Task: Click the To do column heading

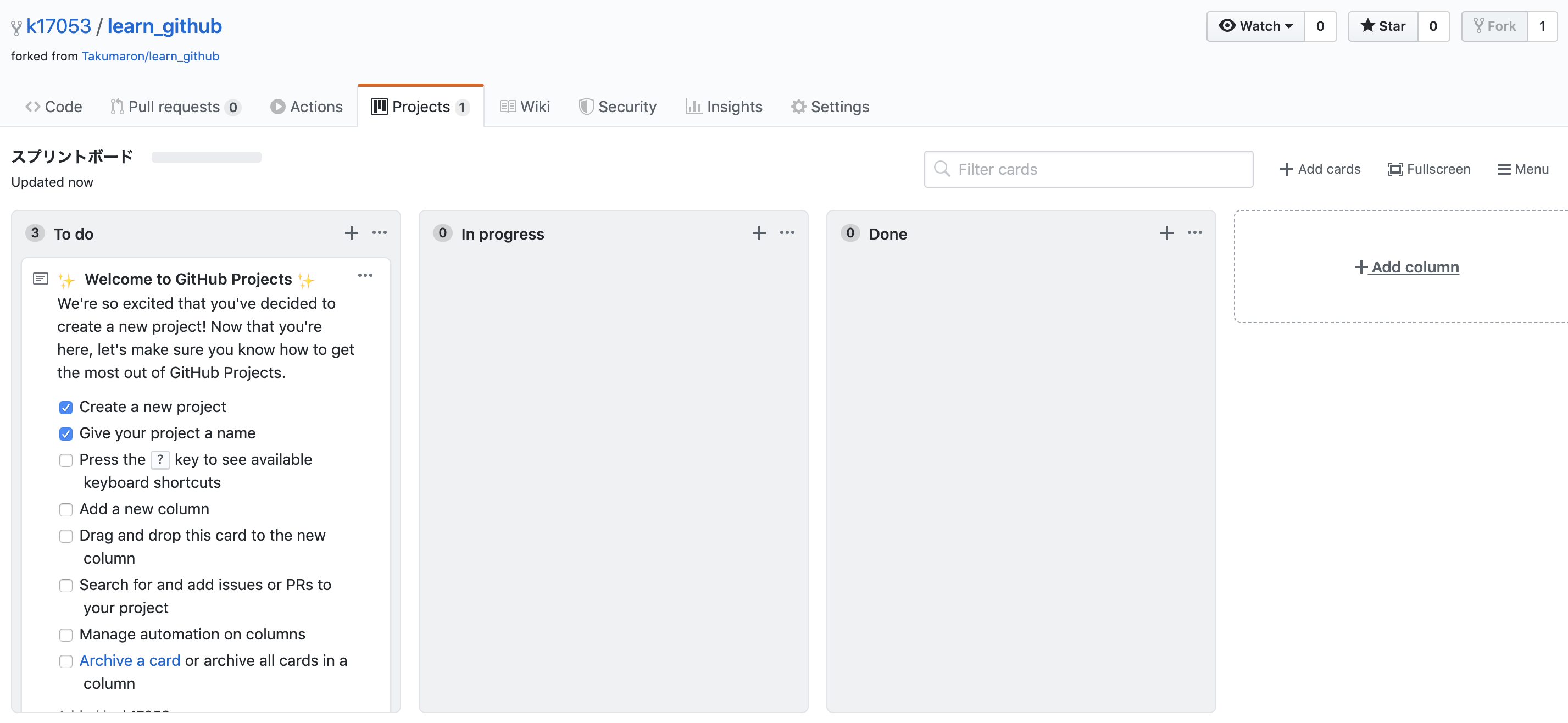Action: coord(74,233)
